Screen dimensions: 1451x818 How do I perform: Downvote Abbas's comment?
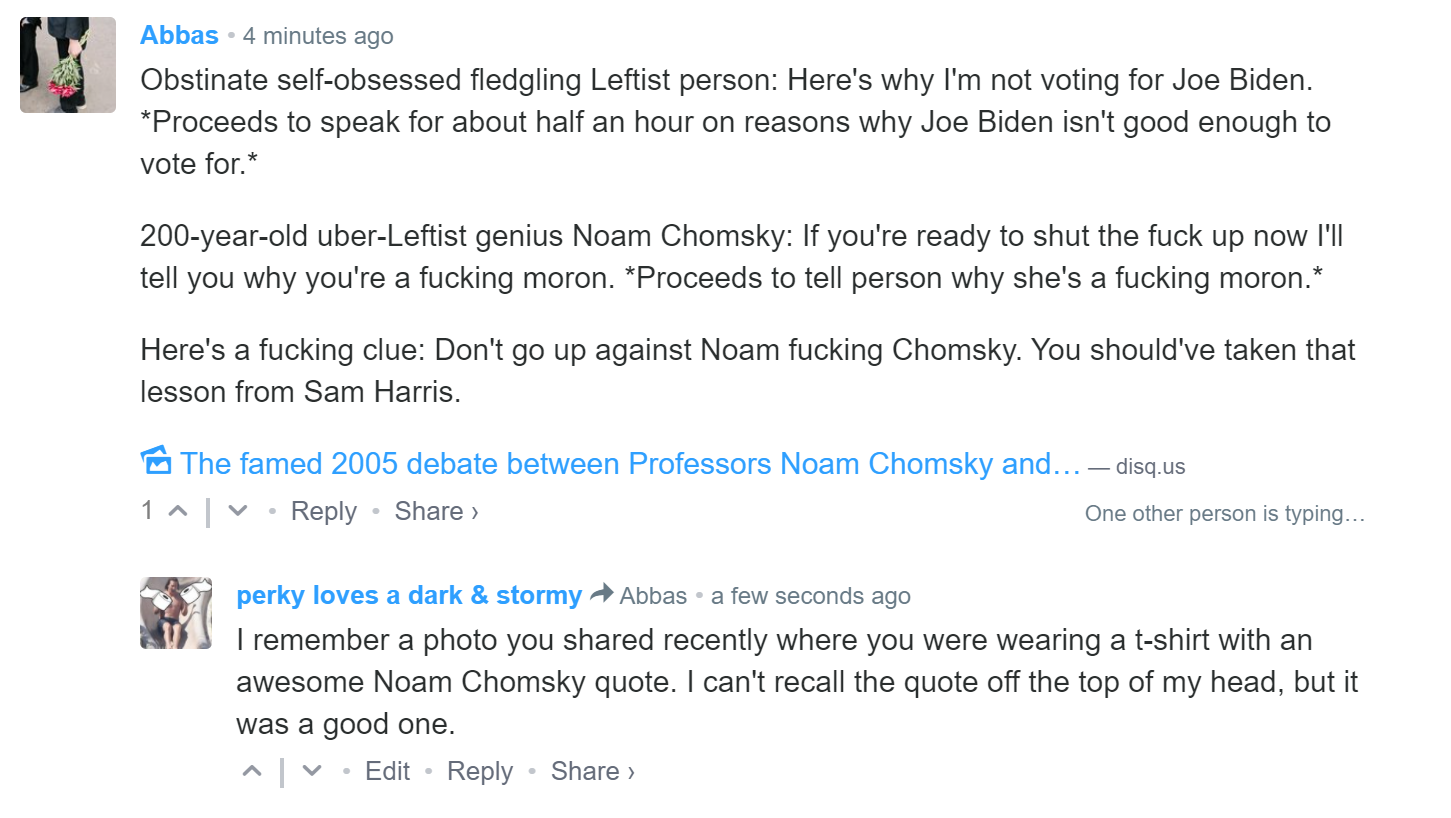pyautogui.click(x=238, y=511)
